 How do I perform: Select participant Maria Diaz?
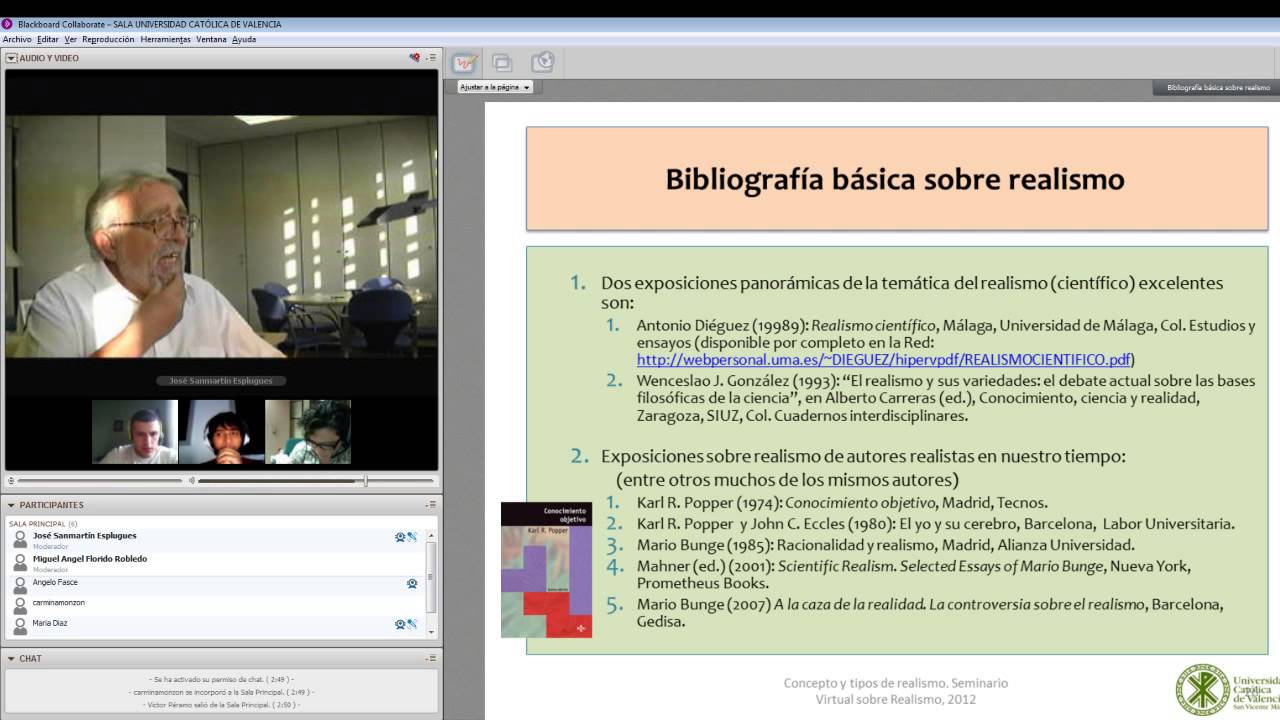pyautogui.click(x=214, y=627)
